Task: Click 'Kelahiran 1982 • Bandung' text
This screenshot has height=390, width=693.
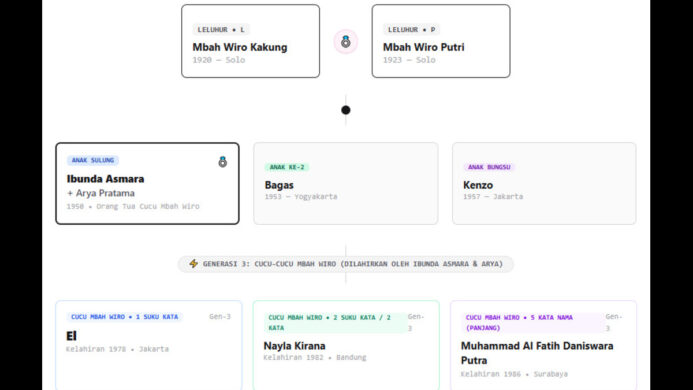Action: 315,357
